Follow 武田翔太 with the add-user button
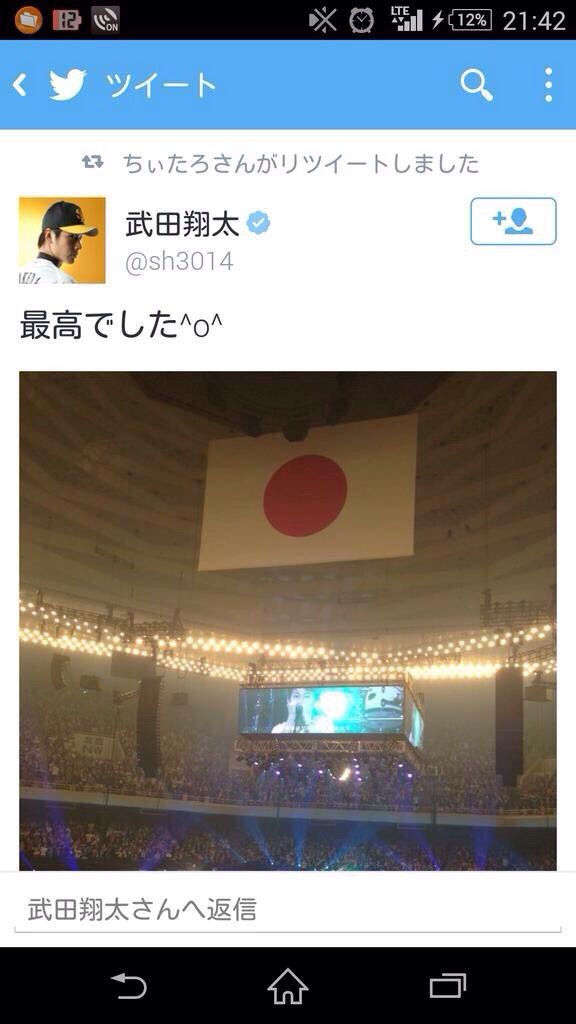This screenshot has width=576, height=1024. click(513, 221)
